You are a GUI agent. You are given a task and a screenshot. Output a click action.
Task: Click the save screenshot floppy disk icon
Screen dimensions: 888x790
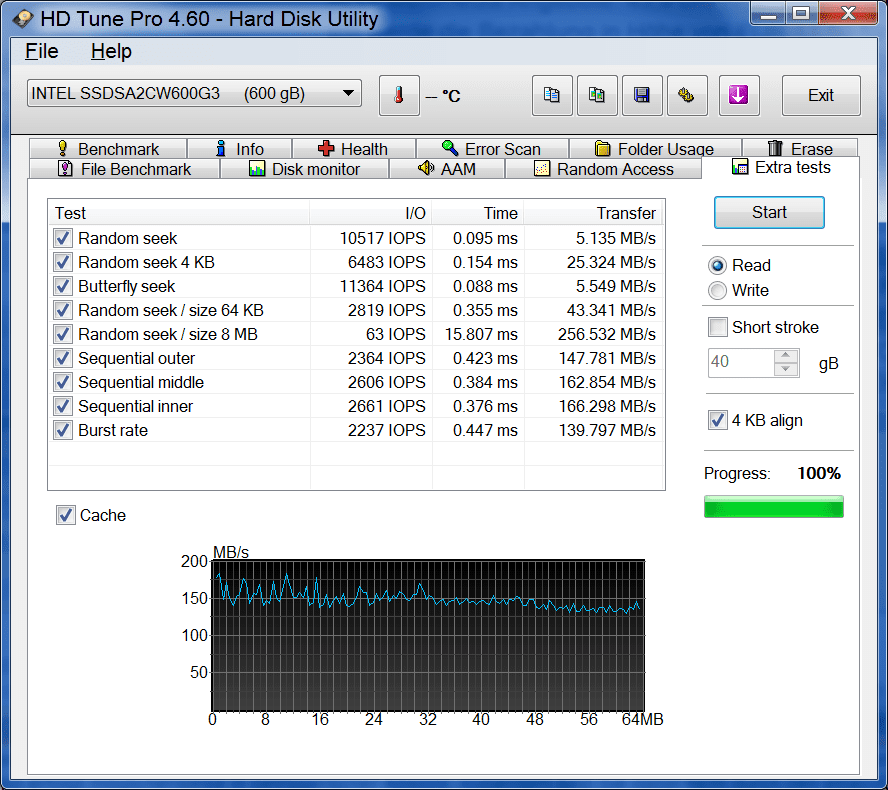click(642, 95)
